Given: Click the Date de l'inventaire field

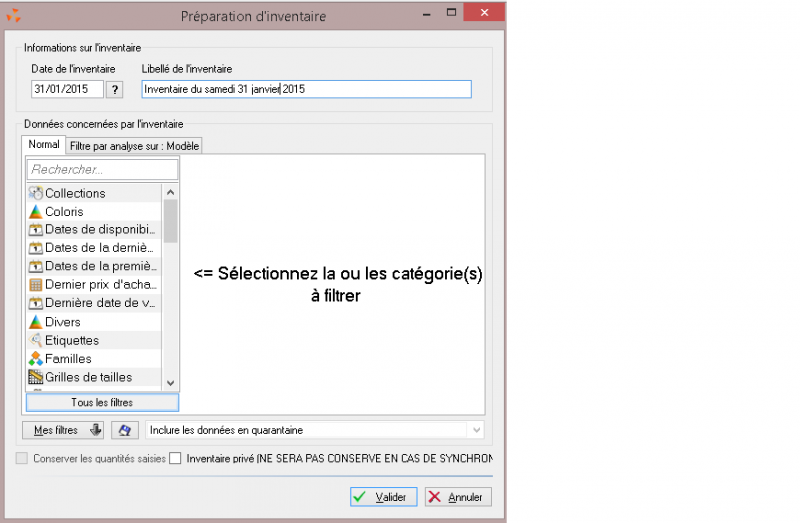Looking at the screenshot, I should click(x=67, y=89).
